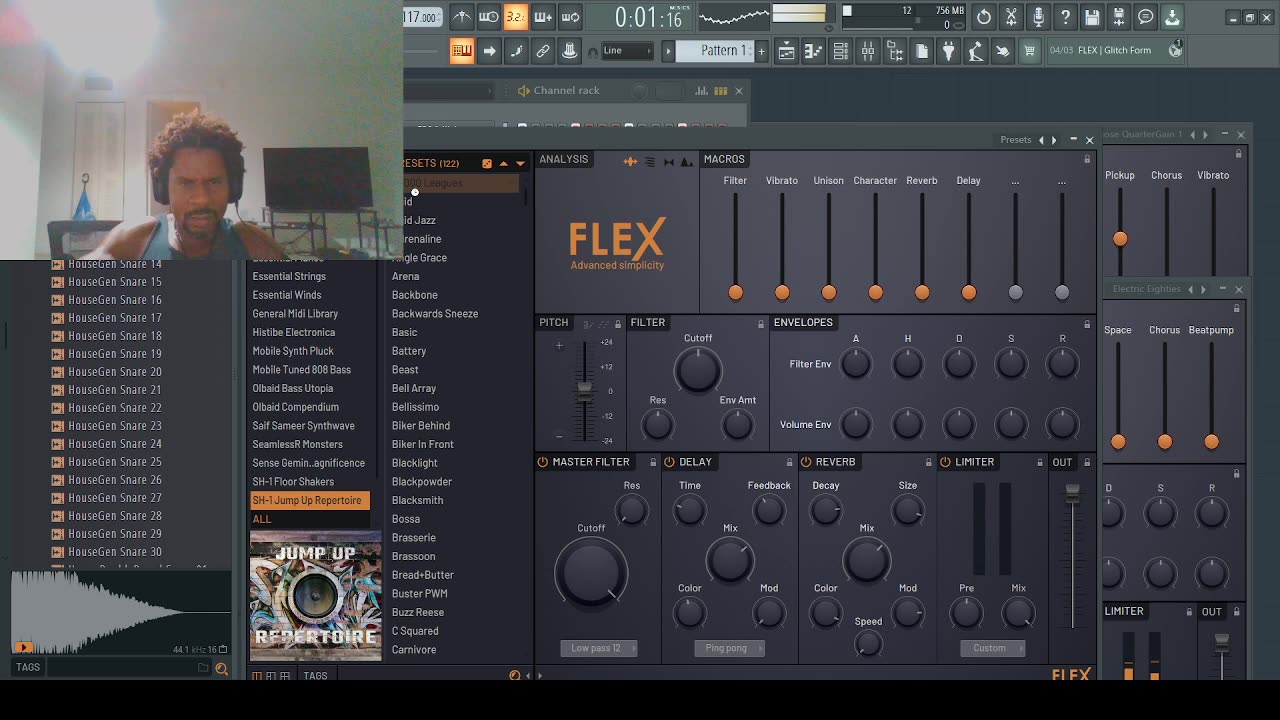1280x720 pixels.
Task: Open the Pattern 1 selector dropdown
Action: pos(714,50)
